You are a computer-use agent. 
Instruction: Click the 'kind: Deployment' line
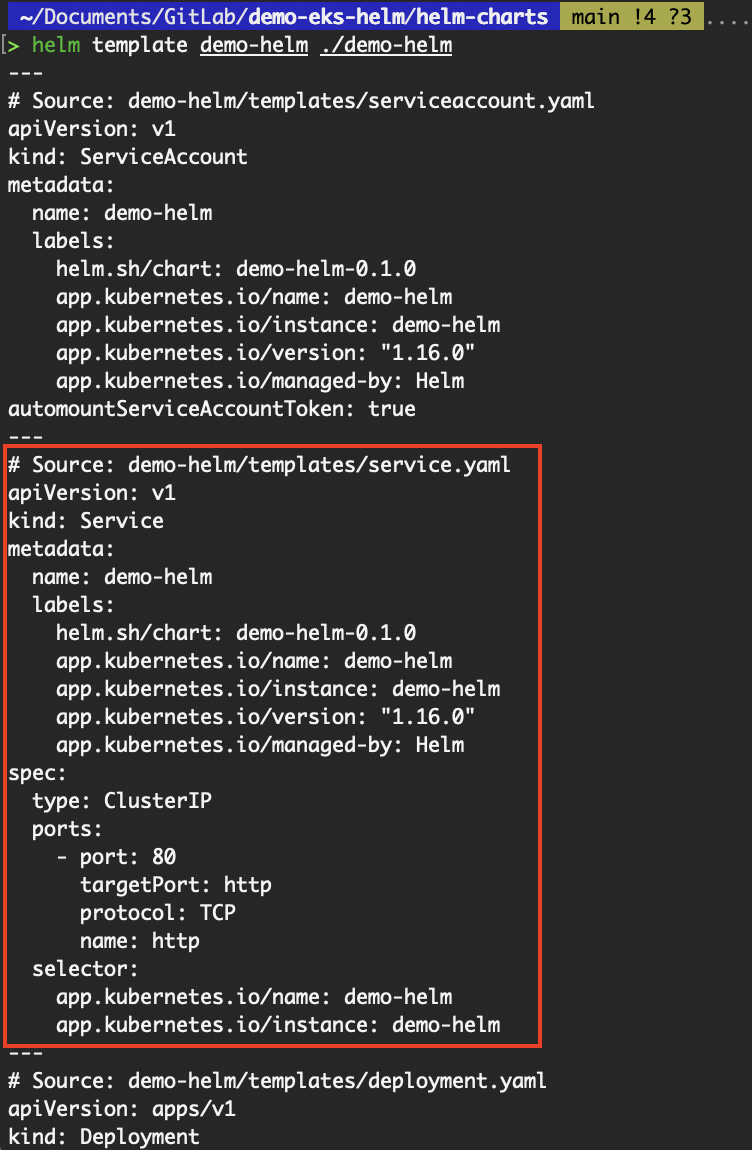pyautogui.click(x=103, y=1137)
